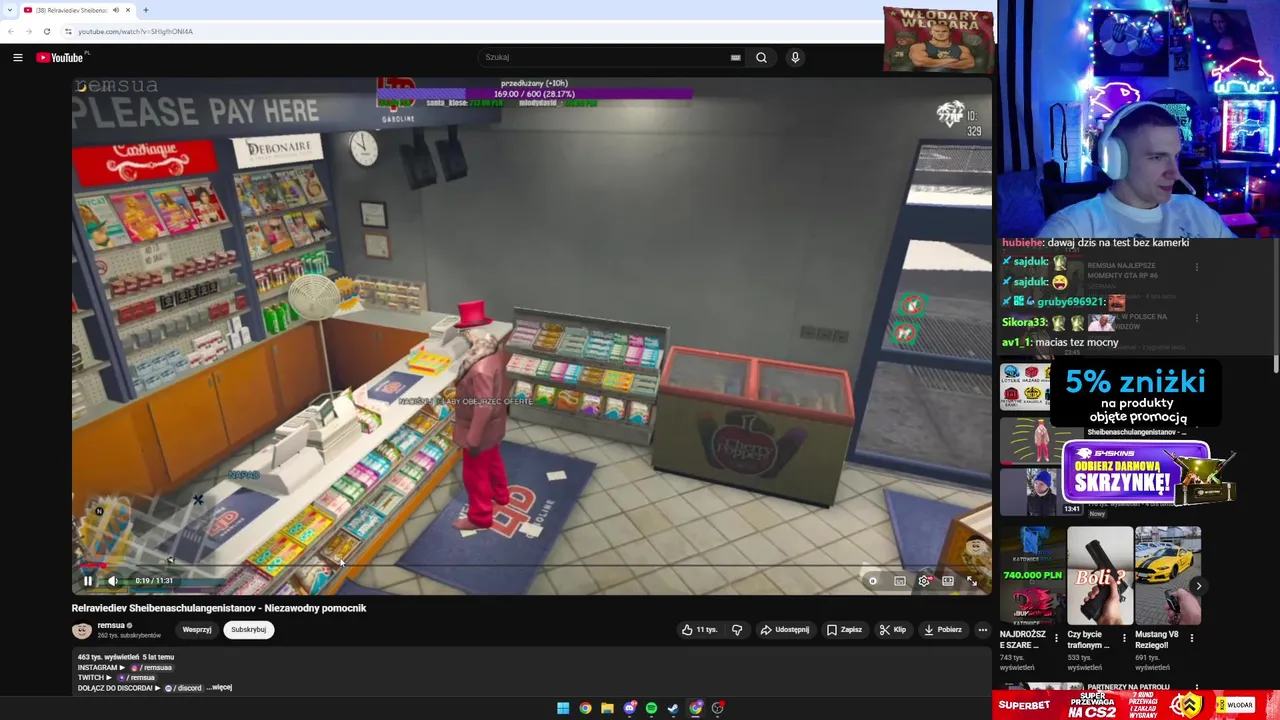Go back with the browser back arrow
1280x720 pixels.
click(11, 31)
